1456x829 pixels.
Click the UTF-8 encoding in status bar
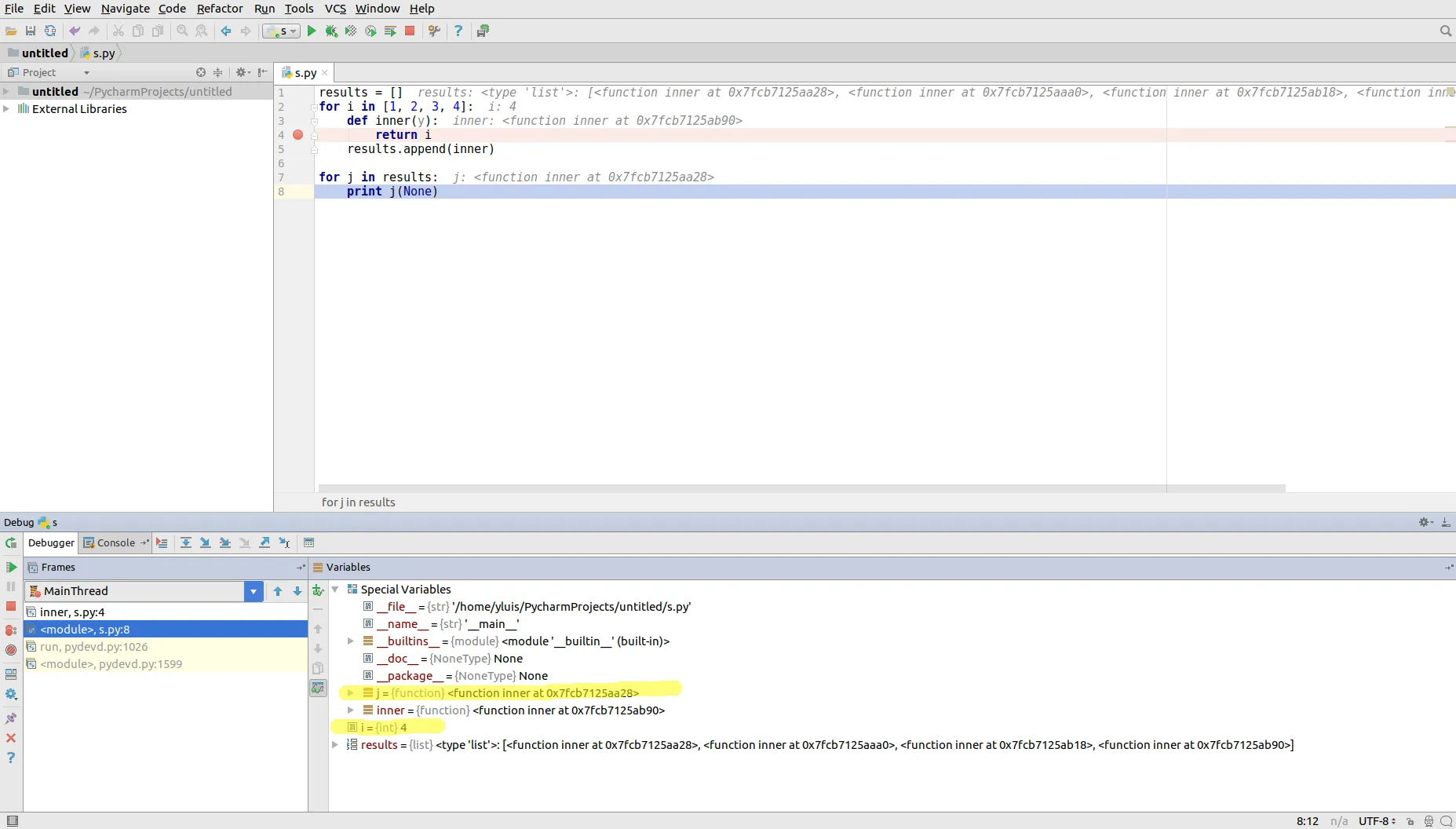tap(1377, 821)
